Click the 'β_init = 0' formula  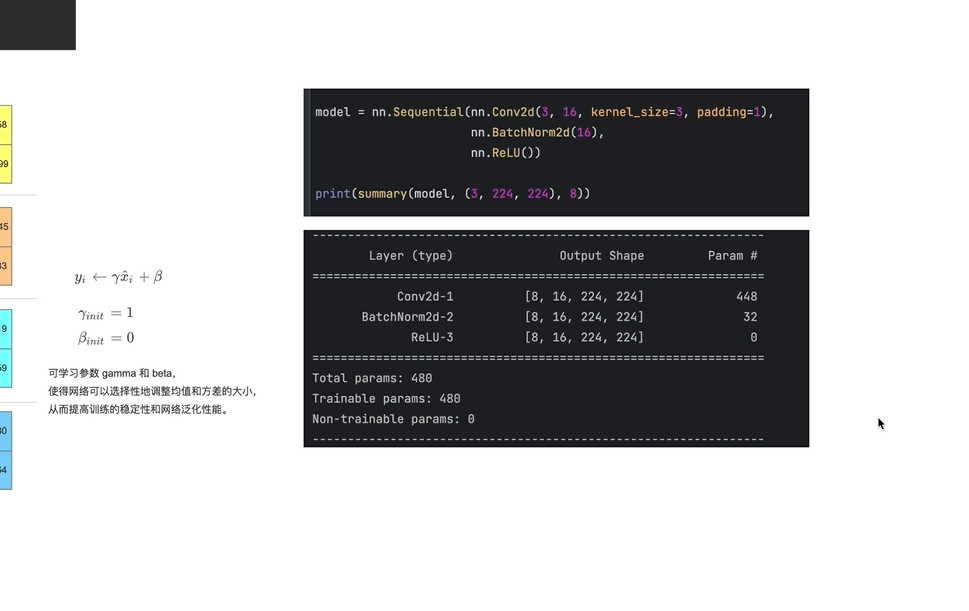pyautogui.click(x=106, y=338)
